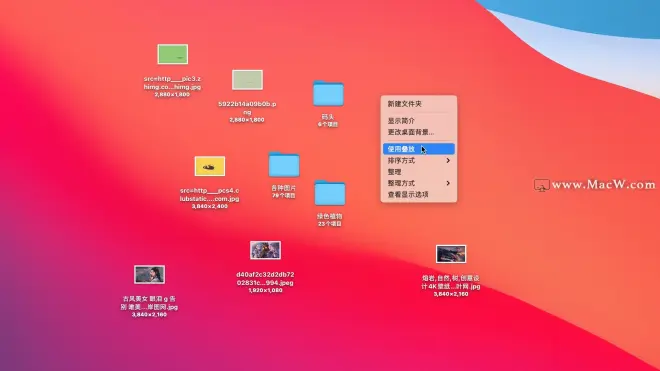Click the 各种图片 folder name label
Viewport: 660px width, 371px height.
point(284,188)
